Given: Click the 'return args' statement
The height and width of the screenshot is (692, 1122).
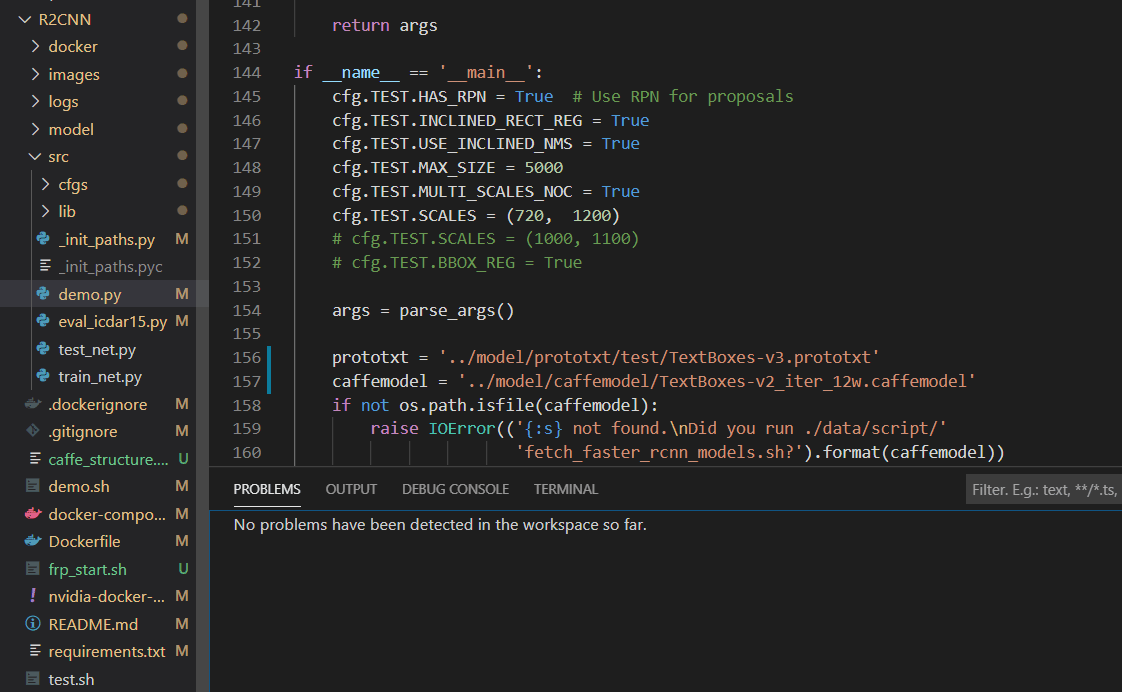Looking at the screenshot, I should [384, 26].
